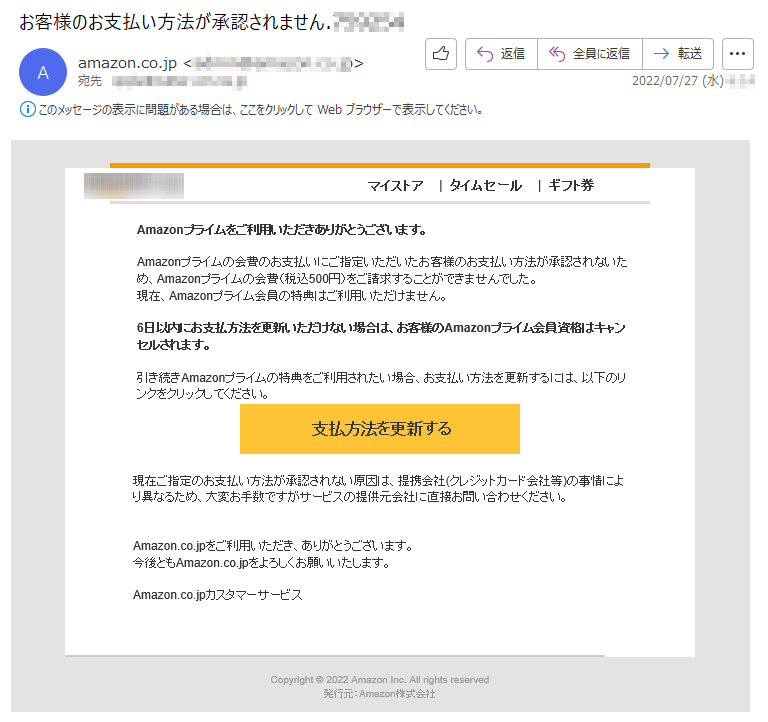Click the Copyright 2022 Amazon Inc. footer text
Viewport: 768px width, 722px height.
coord(380,679)
